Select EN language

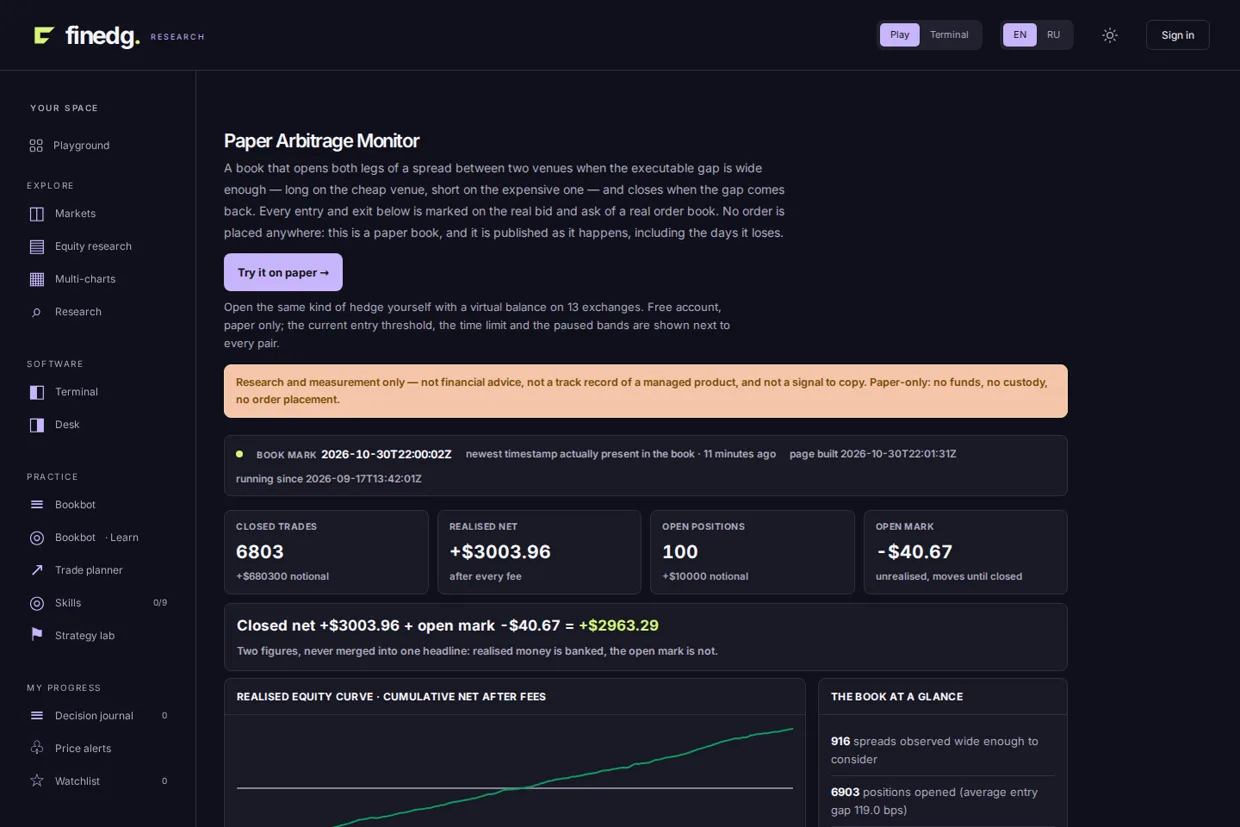(1020, 35)
